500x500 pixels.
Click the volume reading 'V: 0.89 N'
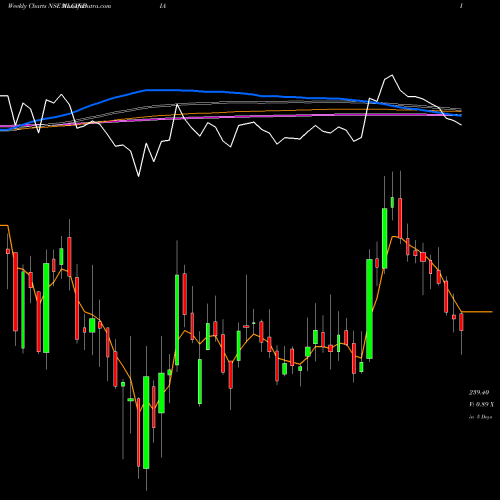pyautogui.click(x=481, y=405)
